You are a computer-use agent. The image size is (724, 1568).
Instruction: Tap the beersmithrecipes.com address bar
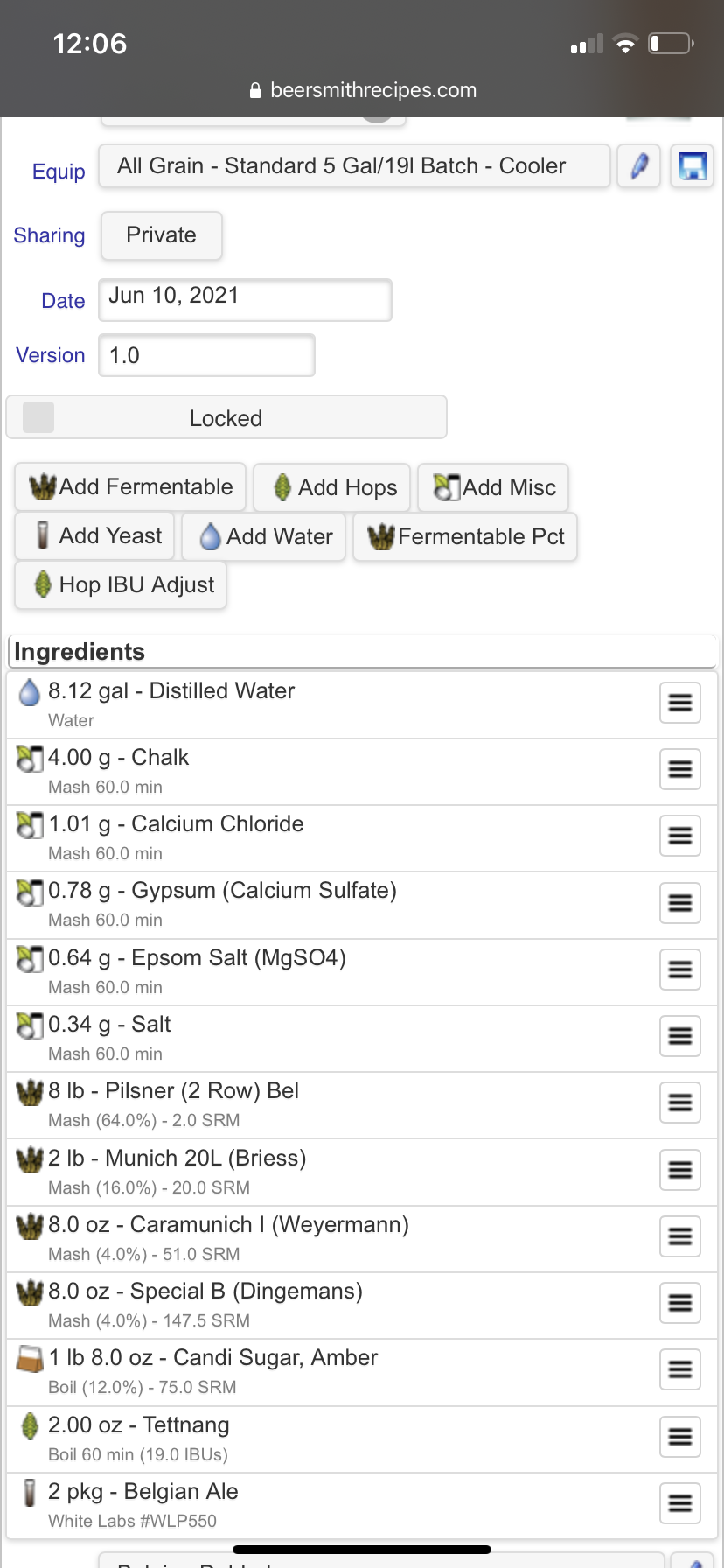(362, 90)
